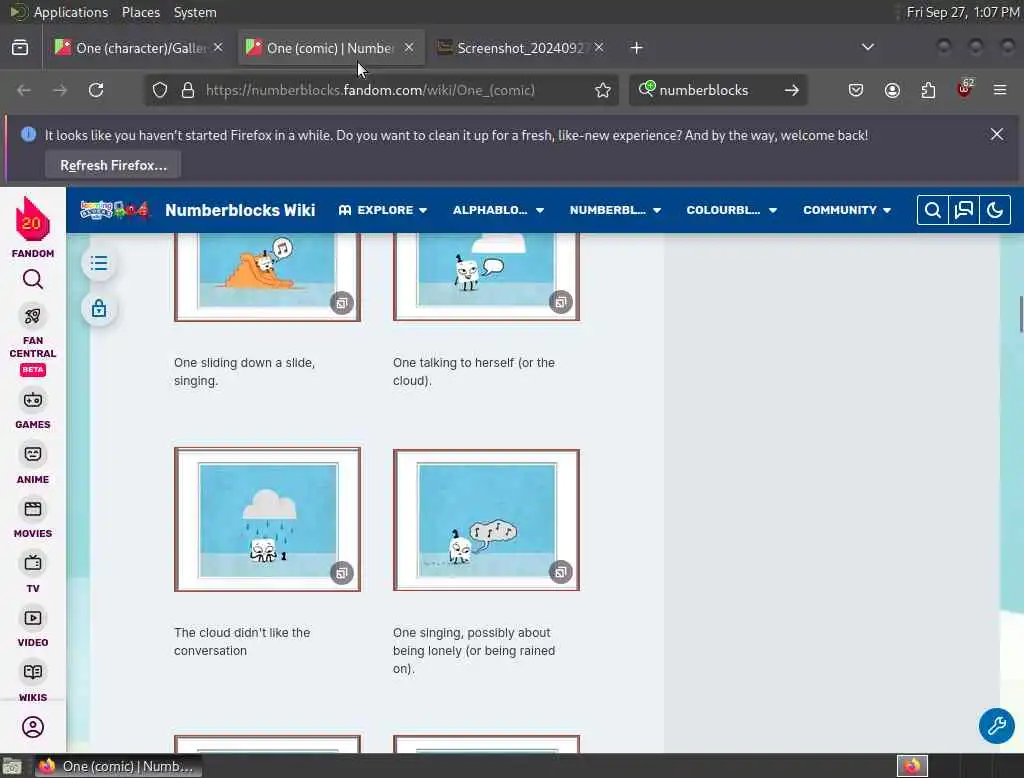Reload the current page
This screenshot has height=778, width=1024.
point(96,90)
